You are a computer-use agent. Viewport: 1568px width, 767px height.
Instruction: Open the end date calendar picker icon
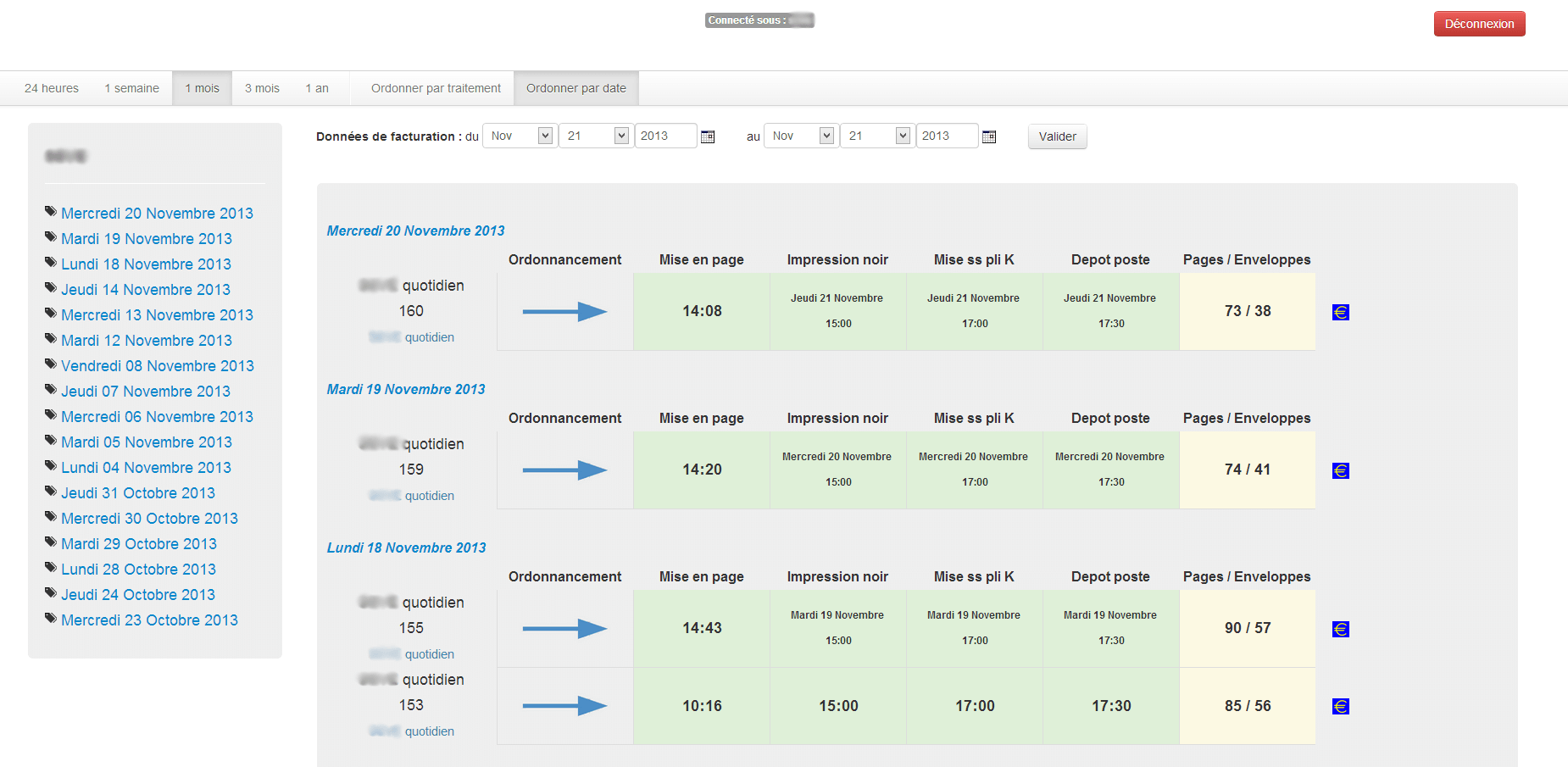point(989,136)
